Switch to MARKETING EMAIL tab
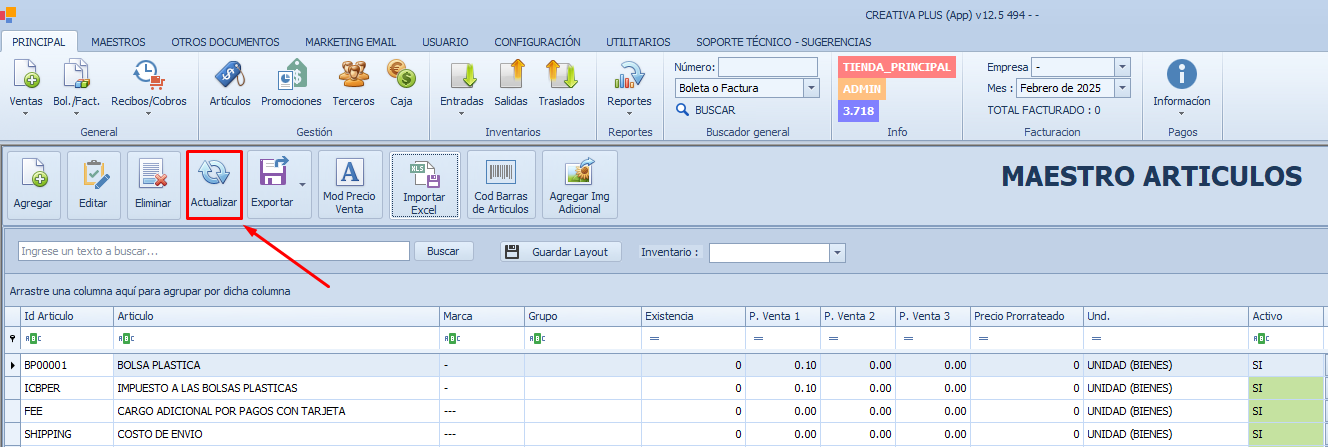Viewport: 1328px width, 447px height. coord(350,42)
